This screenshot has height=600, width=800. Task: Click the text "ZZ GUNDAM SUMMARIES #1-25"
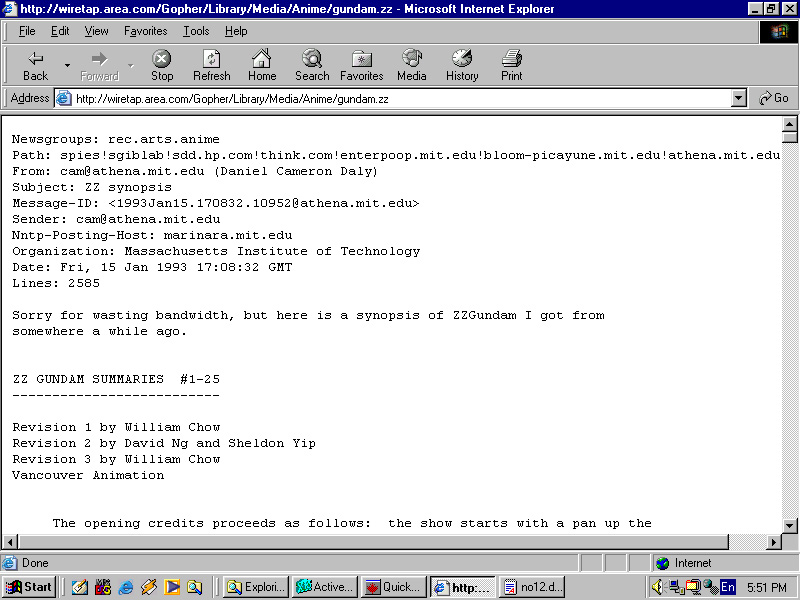click(116, 379)
